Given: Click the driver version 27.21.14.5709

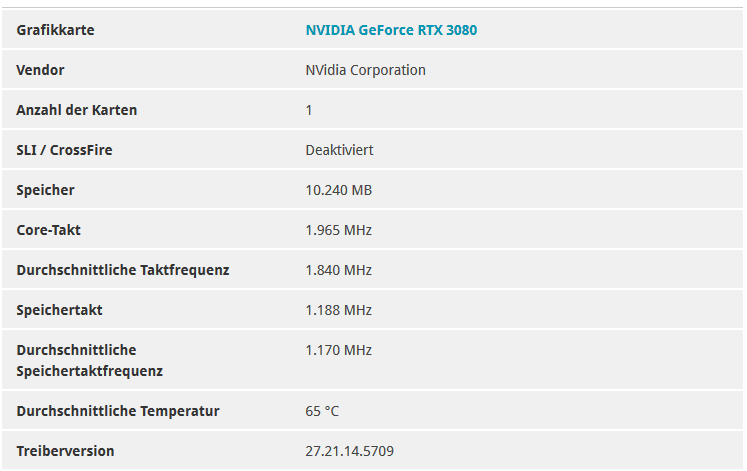Looking at the screenshot, I should point(350,451).
